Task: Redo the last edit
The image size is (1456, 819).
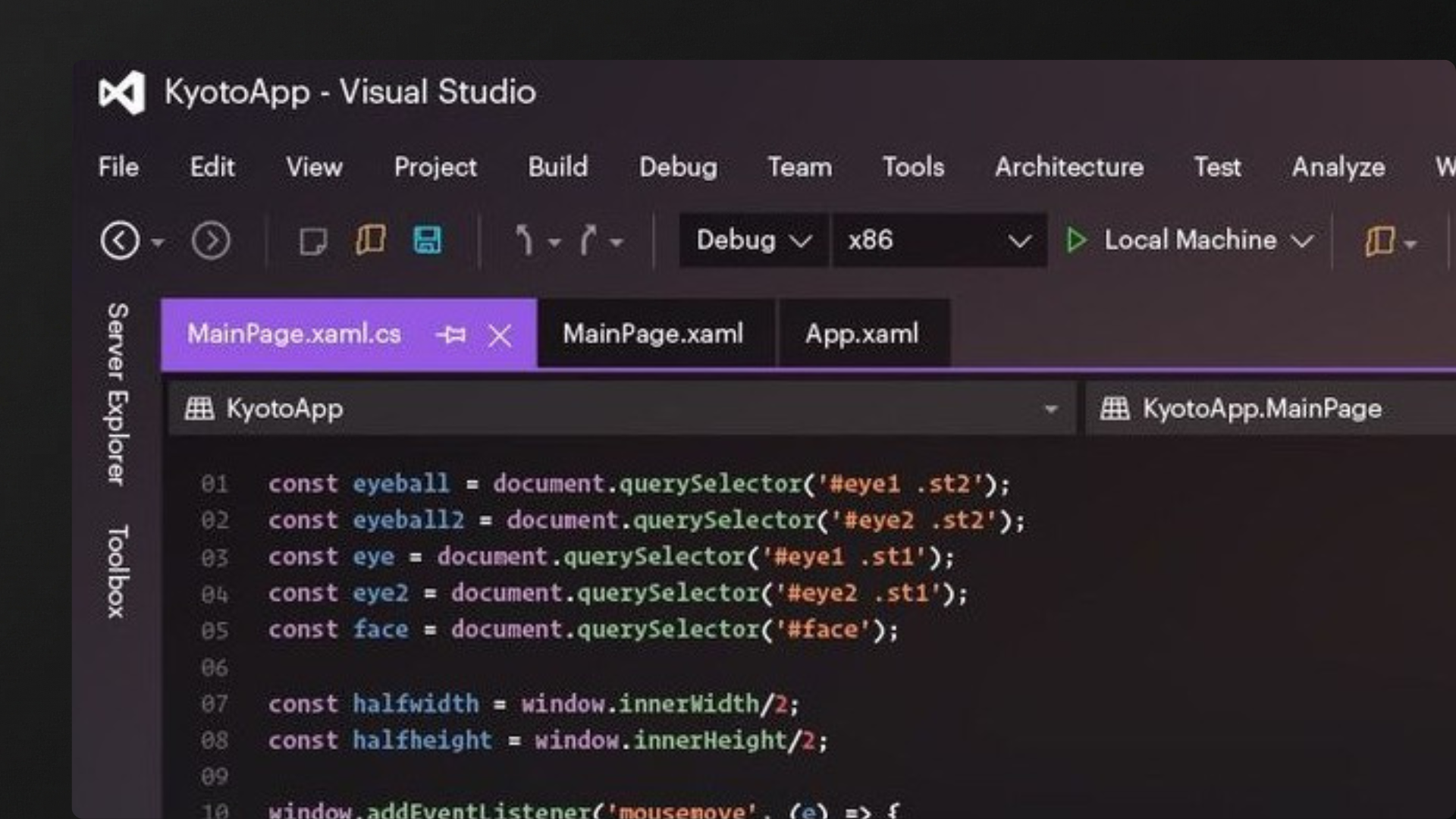Action: coord(588,240)
